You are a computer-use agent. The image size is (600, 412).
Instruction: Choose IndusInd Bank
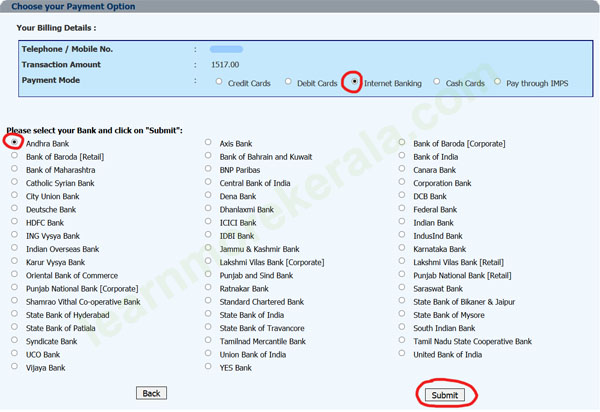tap(402, 234)
